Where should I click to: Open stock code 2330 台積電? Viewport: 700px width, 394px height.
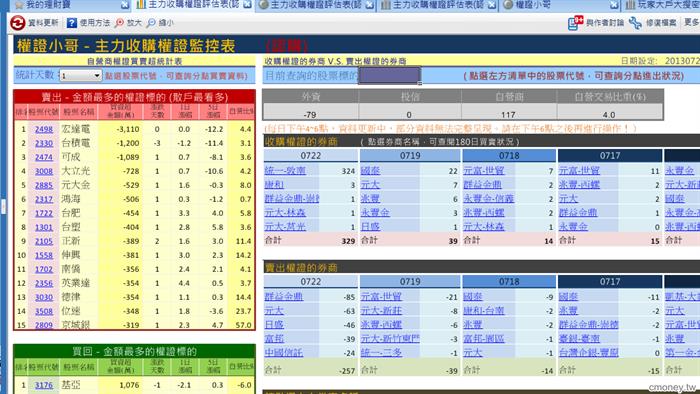click(44, 143)
